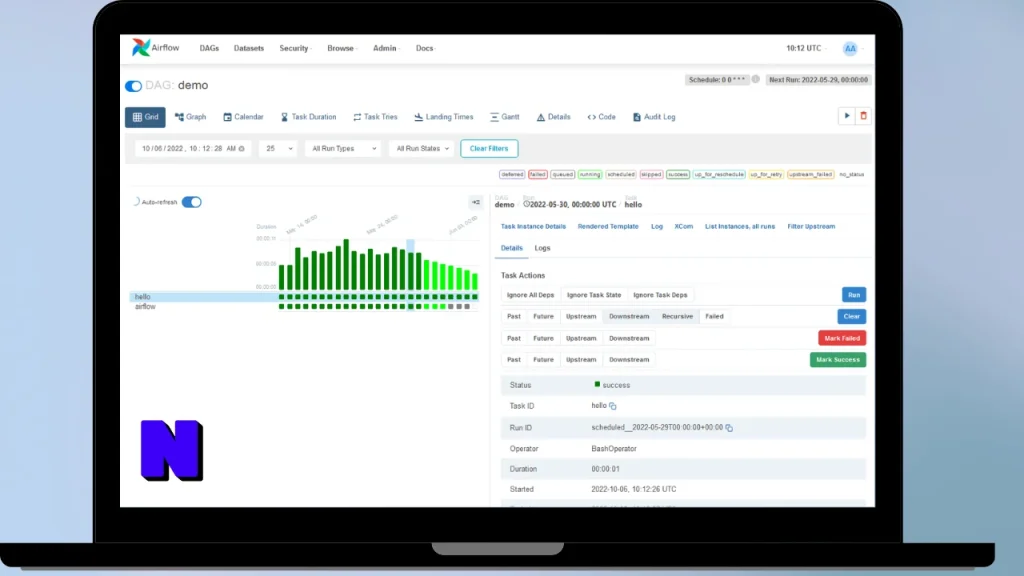Open the Rendered Template link
Screen dimensions: 1024x576
coord(608,227)
